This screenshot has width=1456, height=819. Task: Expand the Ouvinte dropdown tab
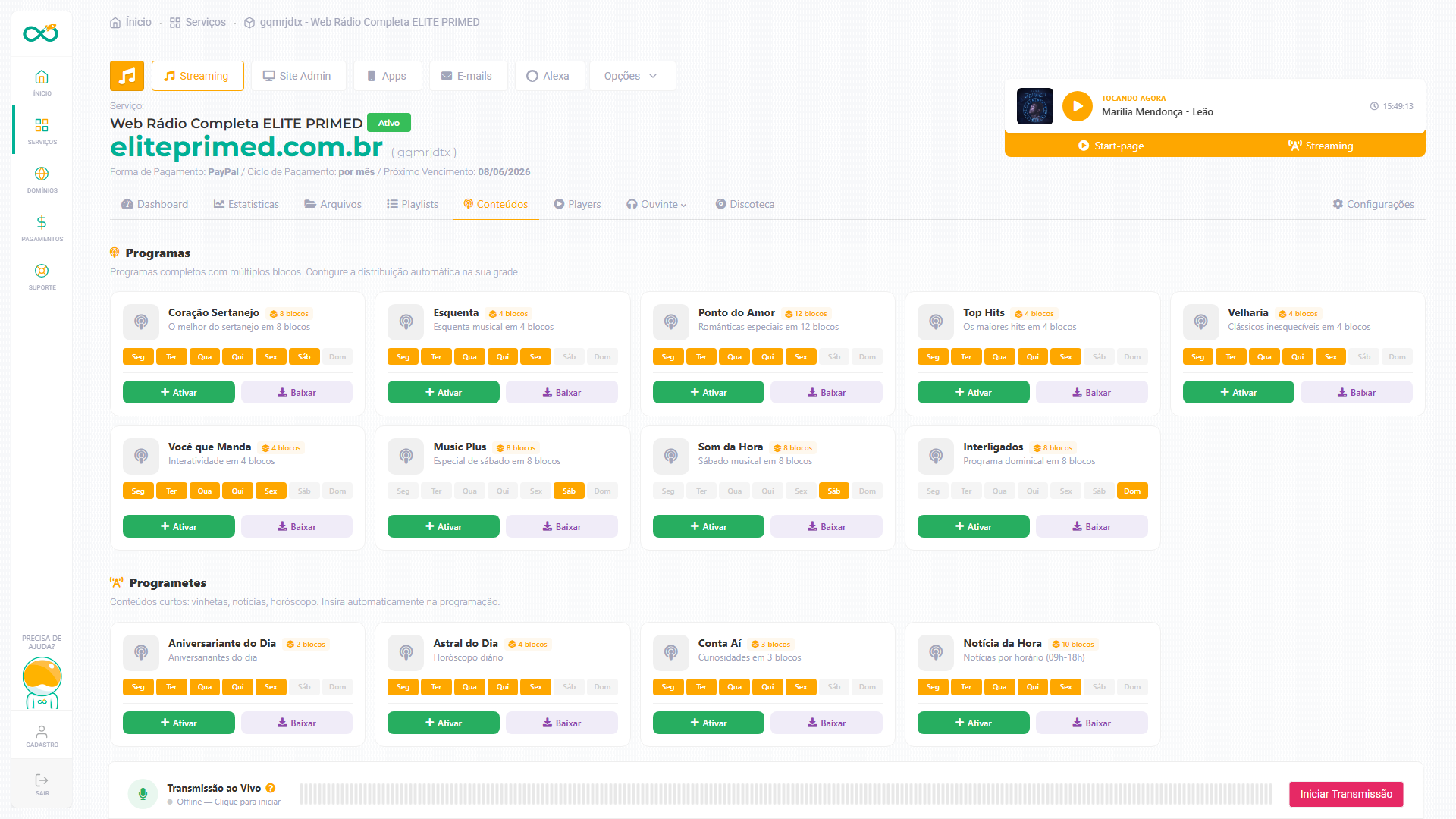coord(657,204)
